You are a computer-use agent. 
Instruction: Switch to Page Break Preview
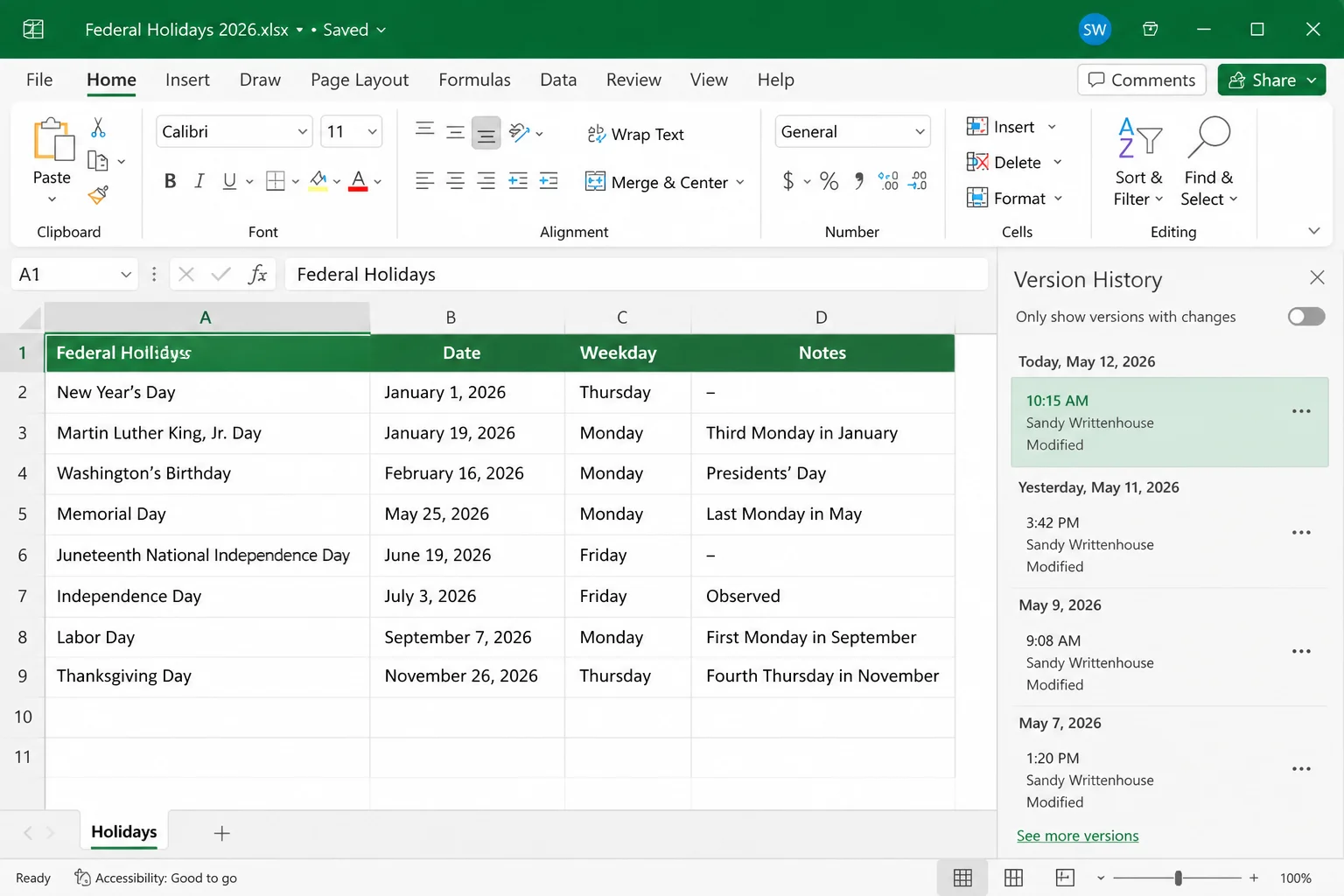[1065, 878]
